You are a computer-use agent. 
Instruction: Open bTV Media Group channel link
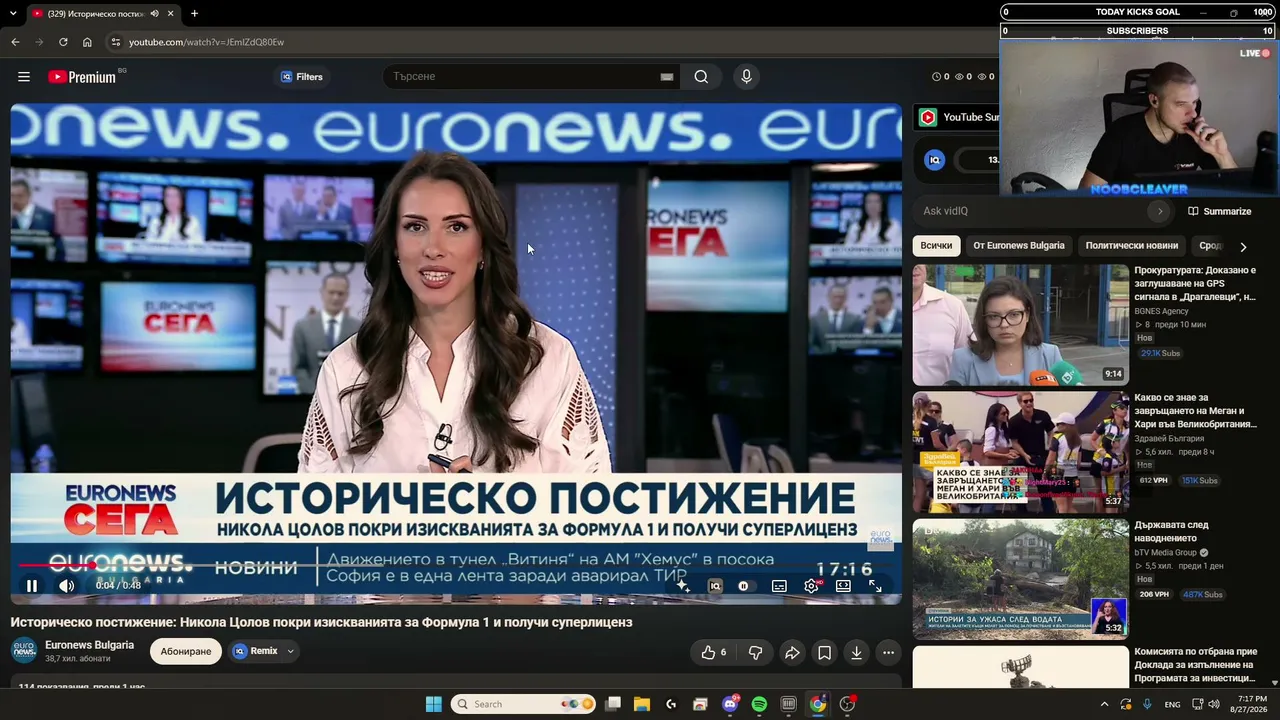pos(1165,552)
